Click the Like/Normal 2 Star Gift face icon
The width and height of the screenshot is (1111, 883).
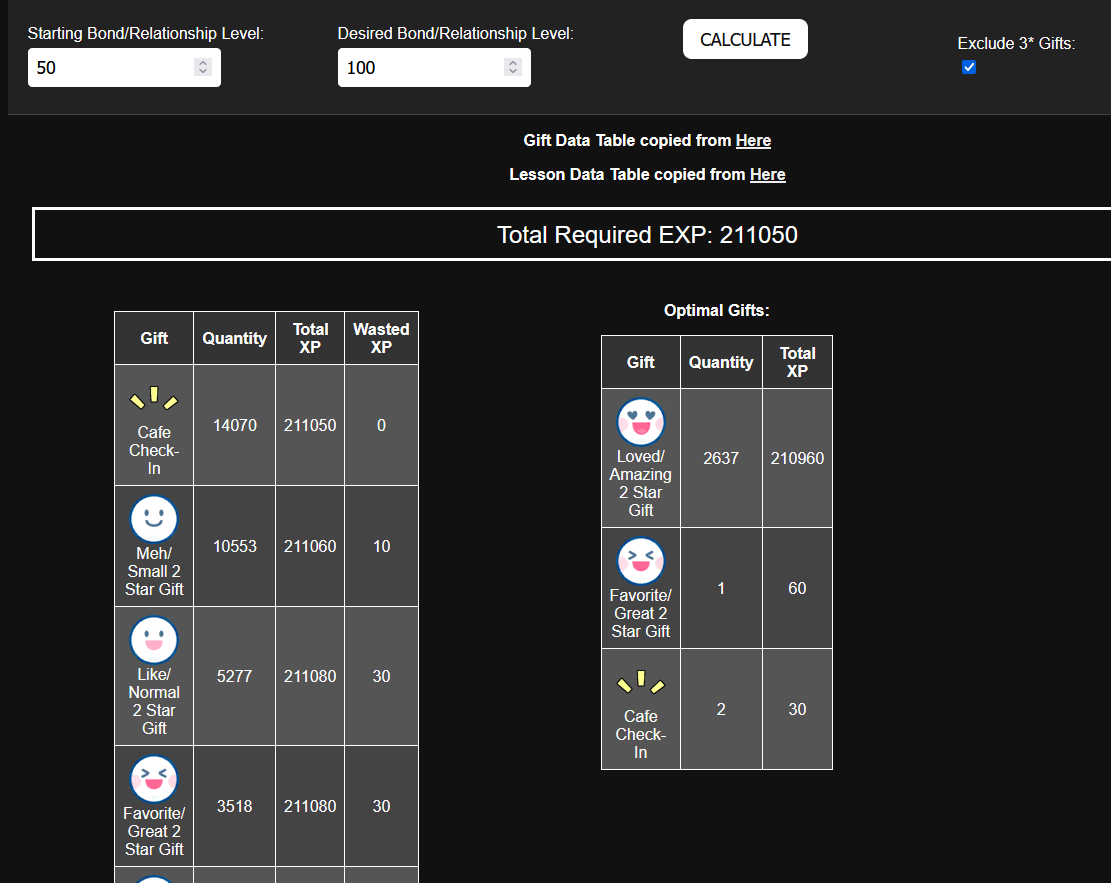154,640
